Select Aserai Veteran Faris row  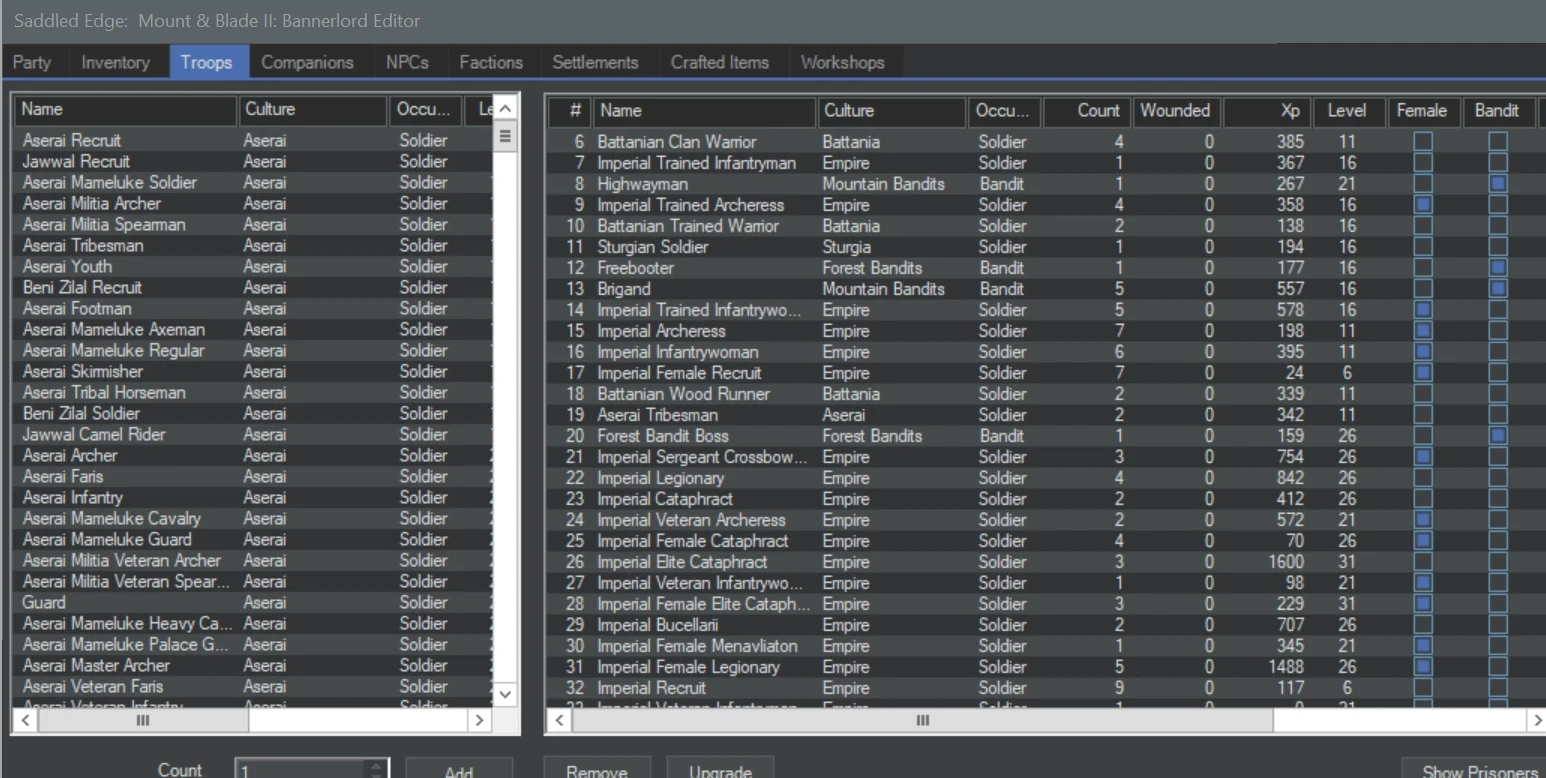click(x=252, y=687)
